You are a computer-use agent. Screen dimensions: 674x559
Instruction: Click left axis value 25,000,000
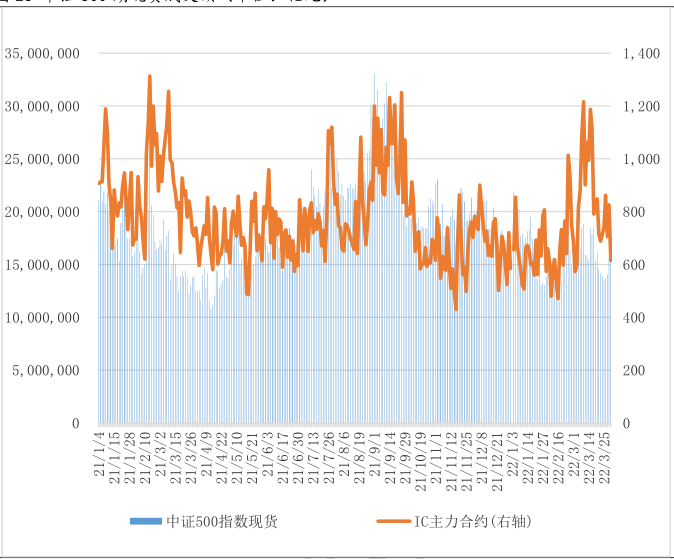click(x=42, y=160)
